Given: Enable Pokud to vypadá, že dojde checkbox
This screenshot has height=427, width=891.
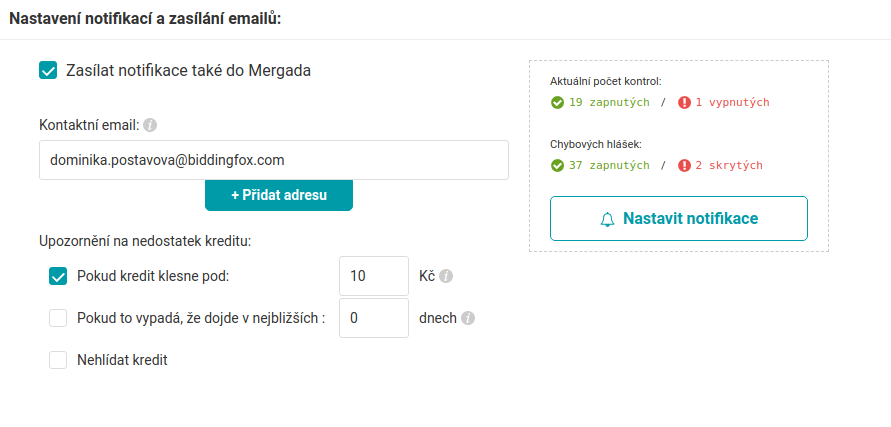Looking at the screenshot, I should 58,318.
